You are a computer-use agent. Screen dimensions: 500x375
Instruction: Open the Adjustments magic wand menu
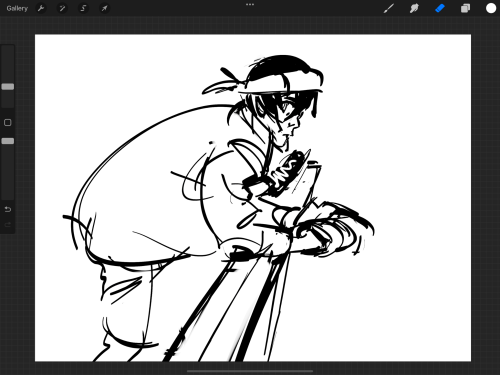pyautogui.click(x=62, y=8)
